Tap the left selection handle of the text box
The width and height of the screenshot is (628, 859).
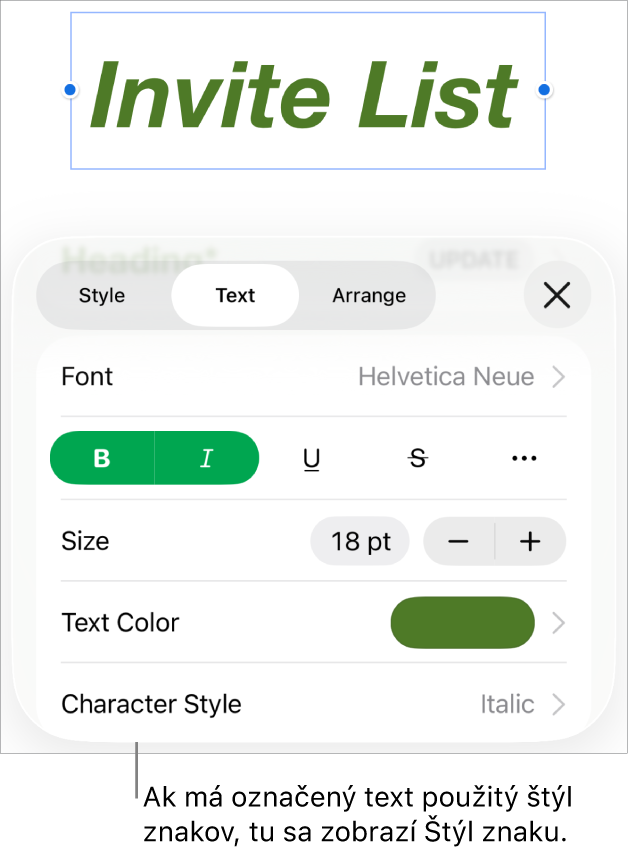[70, 90]
